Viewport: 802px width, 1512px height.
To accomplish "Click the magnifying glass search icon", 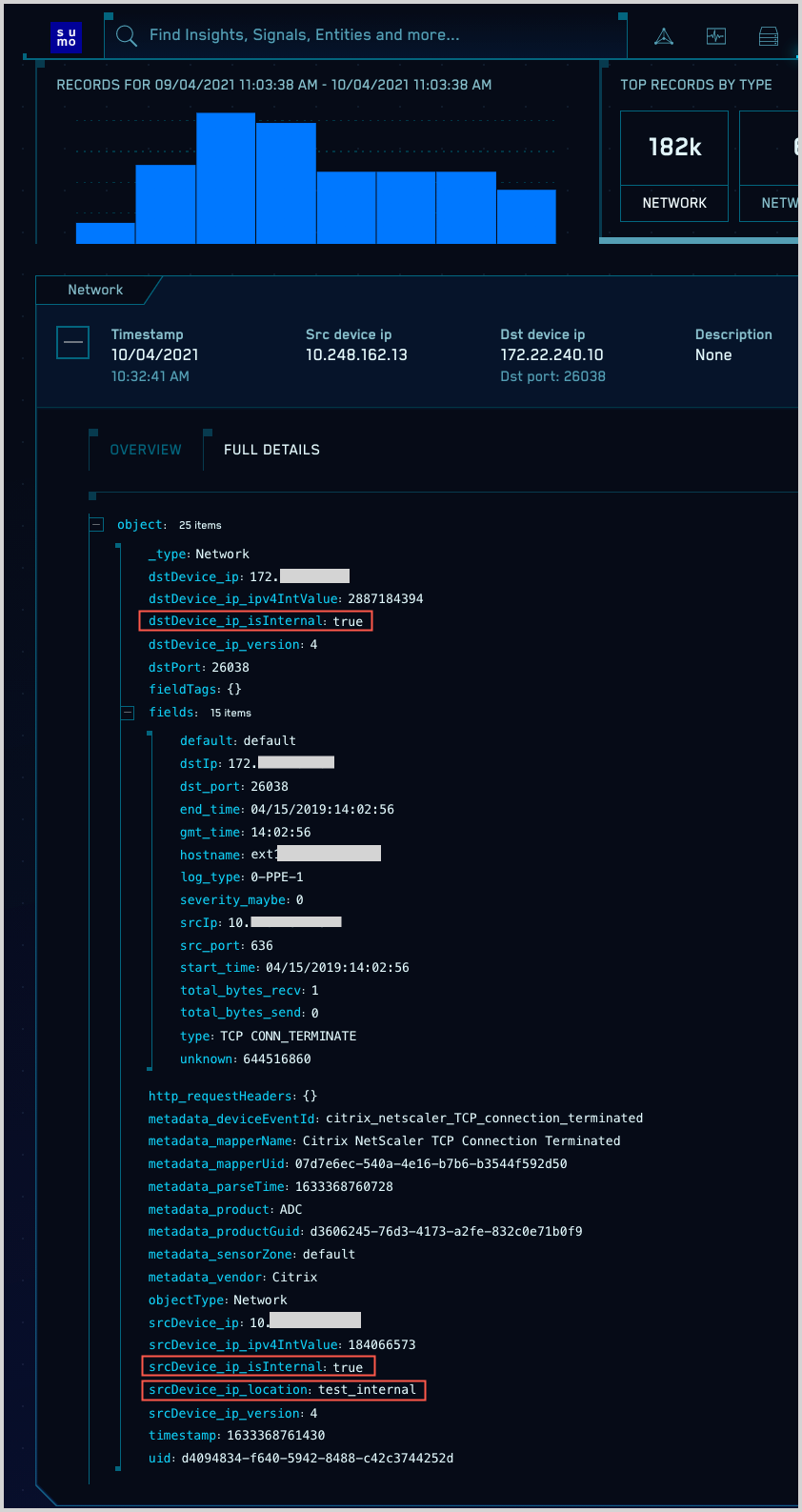I will coord(126,36).
